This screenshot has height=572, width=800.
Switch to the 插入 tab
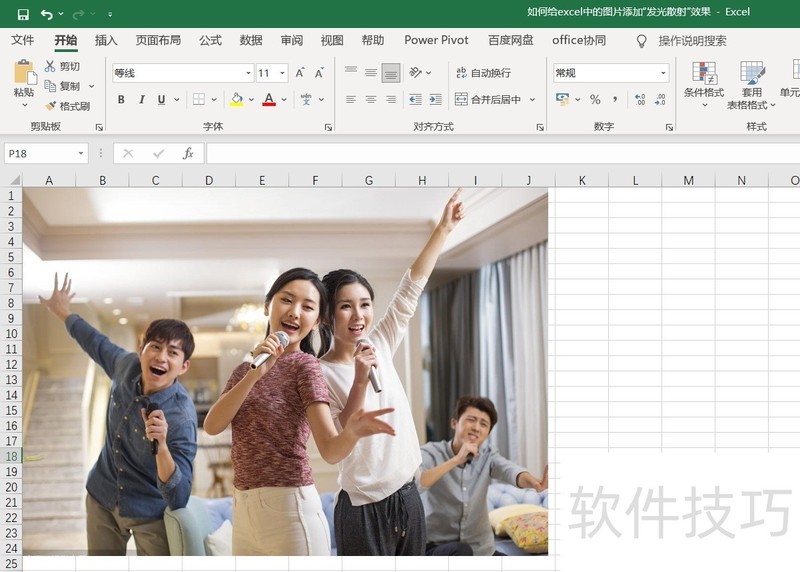coord(106,40)
